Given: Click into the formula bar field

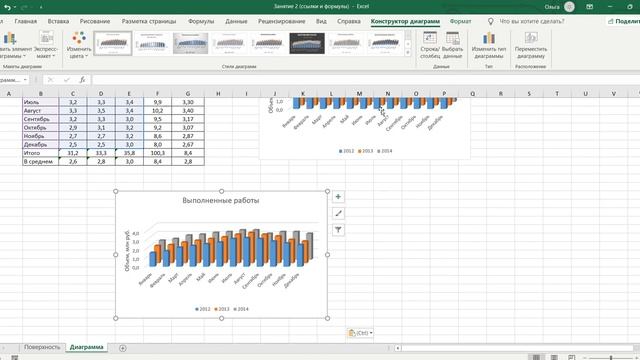Looking at the screenshot, I should click(365, 80).
